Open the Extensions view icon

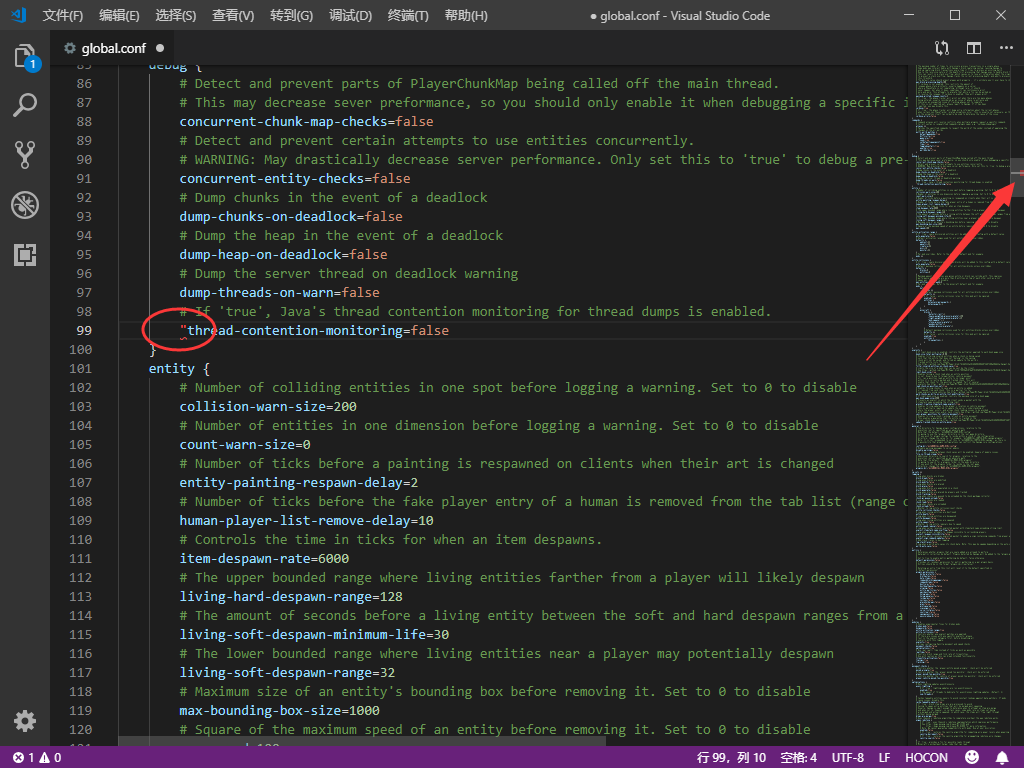coord(25,255)
